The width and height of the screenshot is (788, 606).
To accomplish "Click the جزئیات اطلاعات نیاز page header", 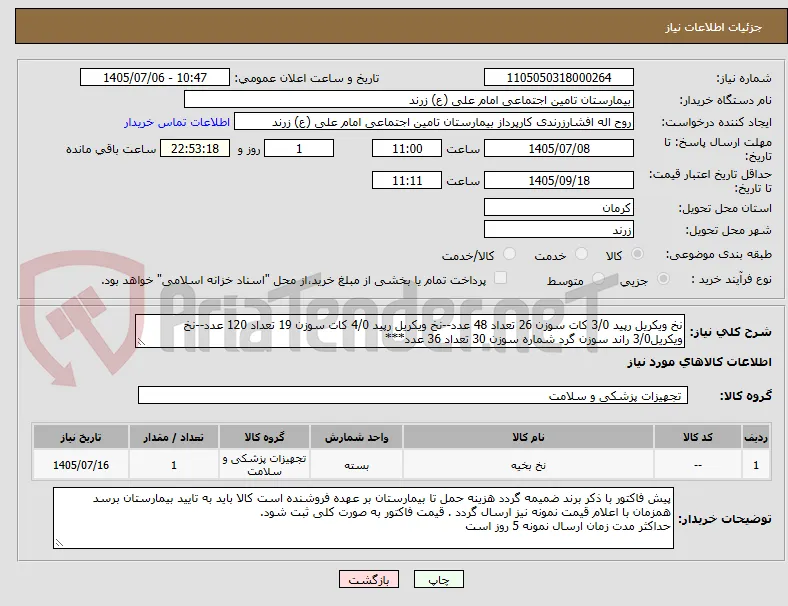I will click(x=713, y=27).
